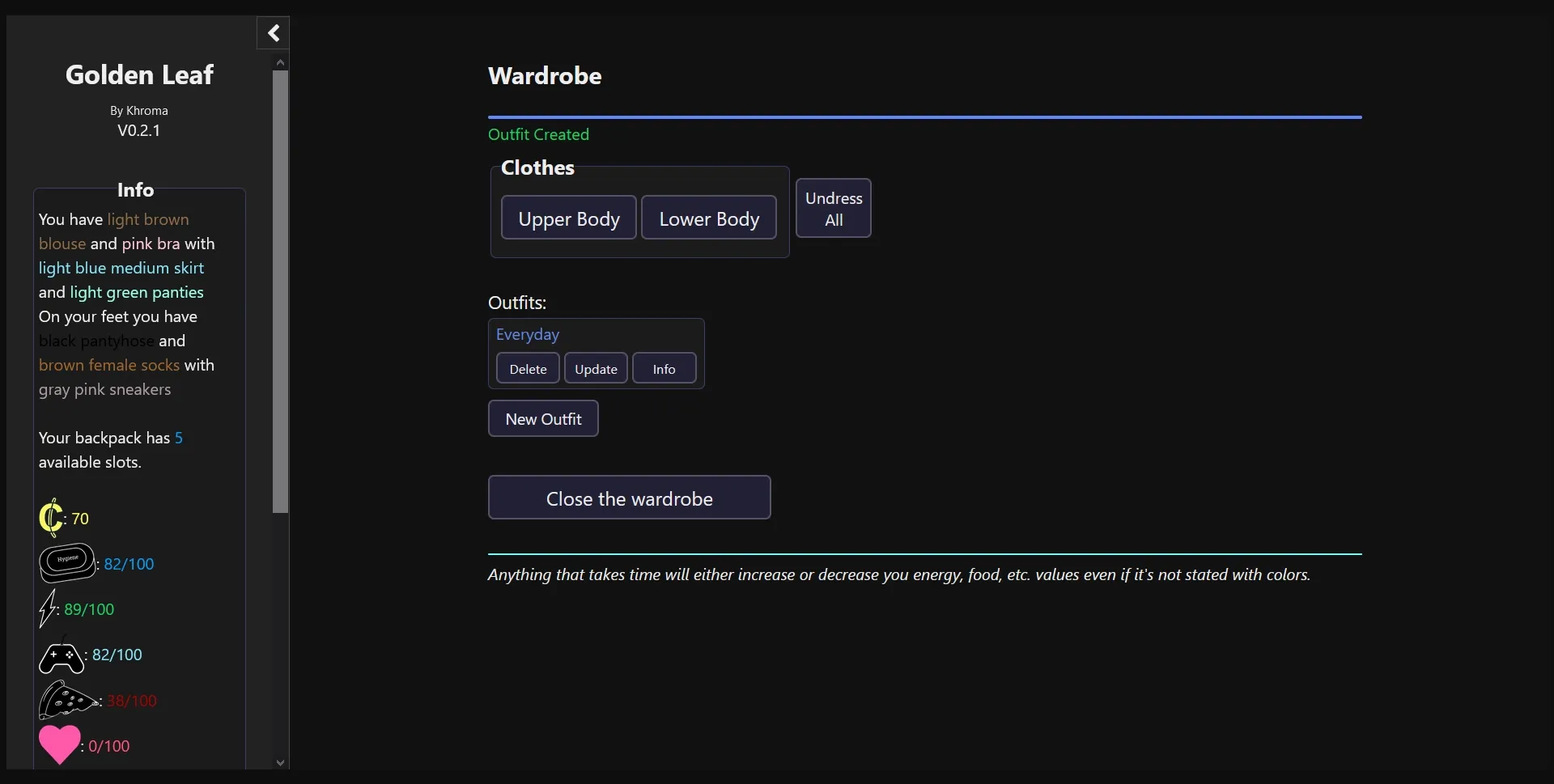1554x784 pixels.
Task: Delete the Everyday outfit
Action: coord(528,369)
